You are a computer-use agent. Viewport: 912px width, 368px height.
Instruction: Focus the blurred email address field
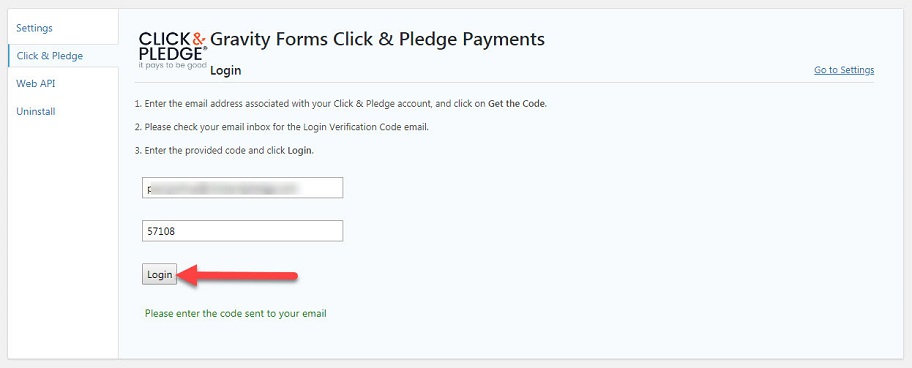click(x=243, y=188)
